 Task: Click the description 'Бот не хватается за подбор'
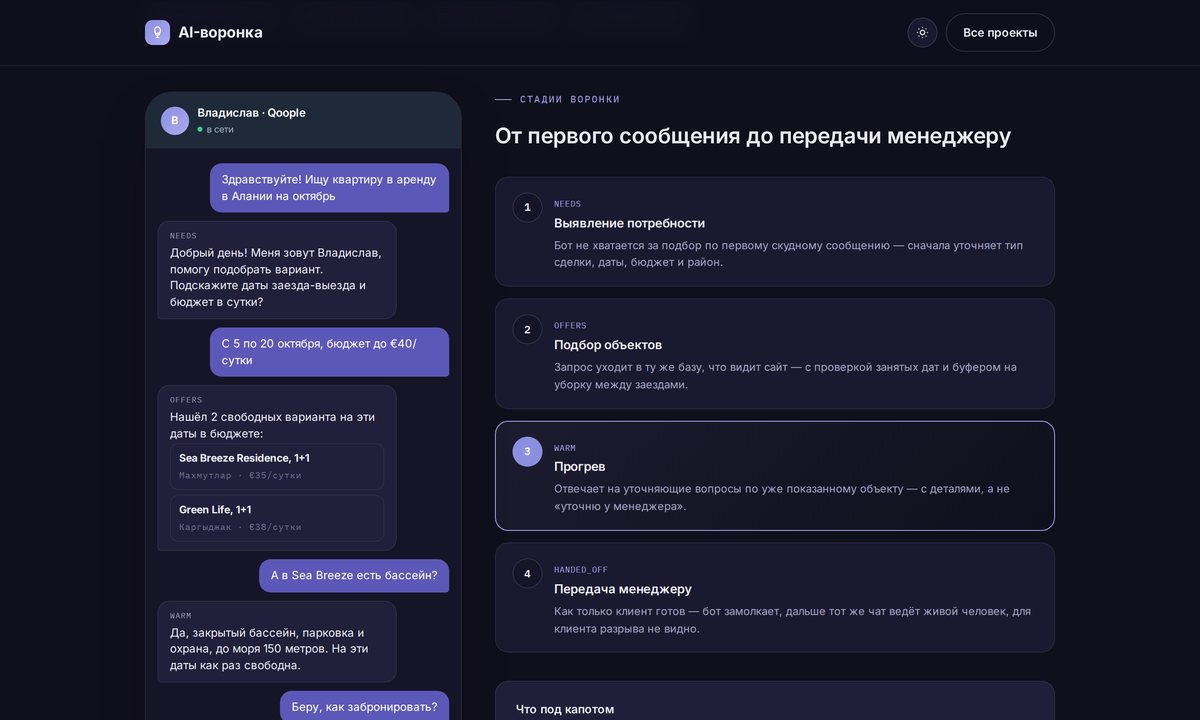click(x=788, y=254)
